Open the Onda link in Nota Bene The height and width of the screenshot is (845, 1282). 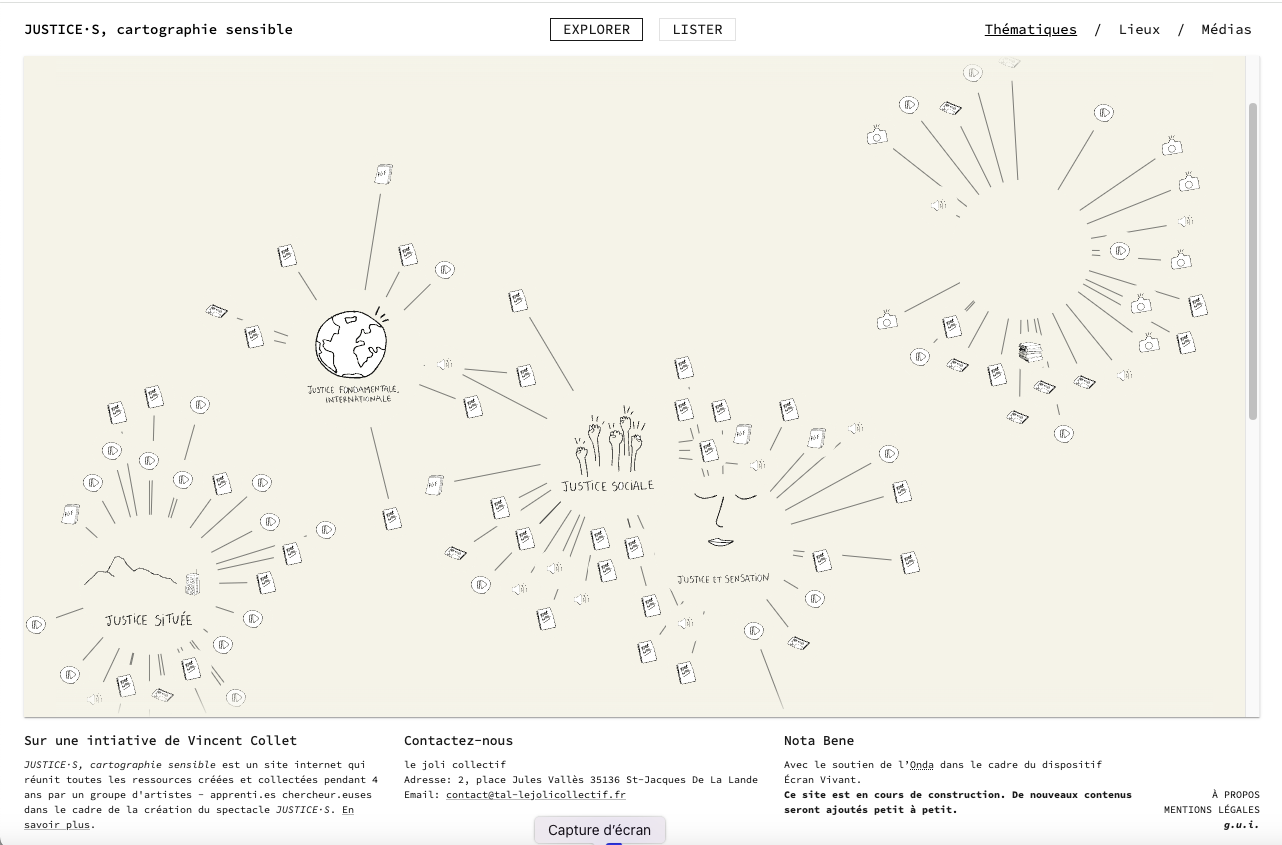click(x=921, y=765)
